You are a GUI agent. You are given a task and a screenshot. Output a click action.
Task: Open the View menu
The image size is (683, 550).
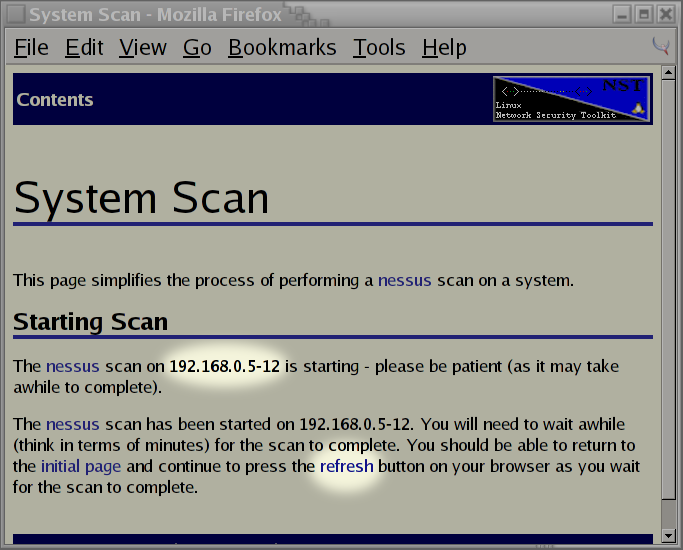click(143, 47)
